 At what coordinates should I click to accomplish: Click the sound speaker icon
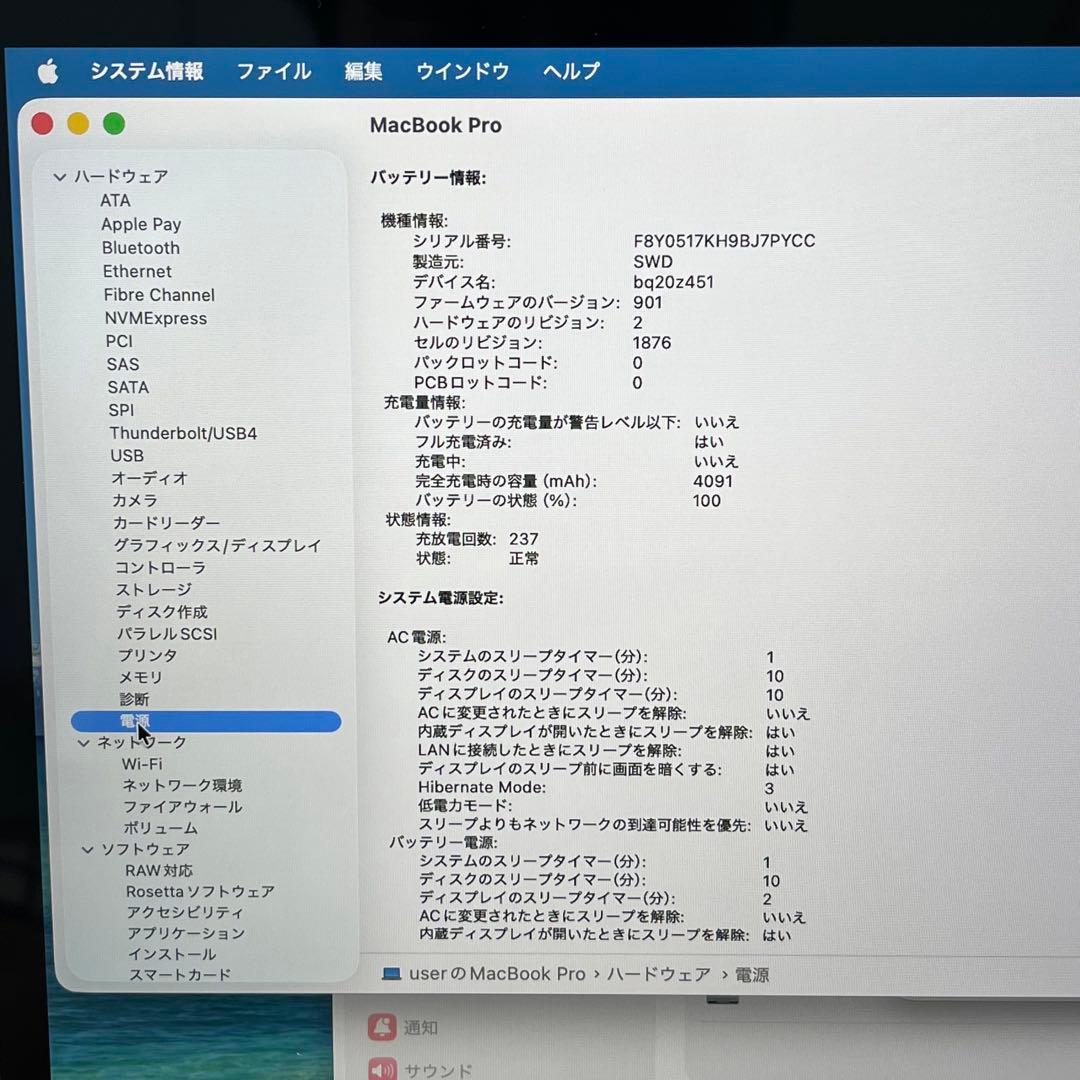click(381, 1069)
